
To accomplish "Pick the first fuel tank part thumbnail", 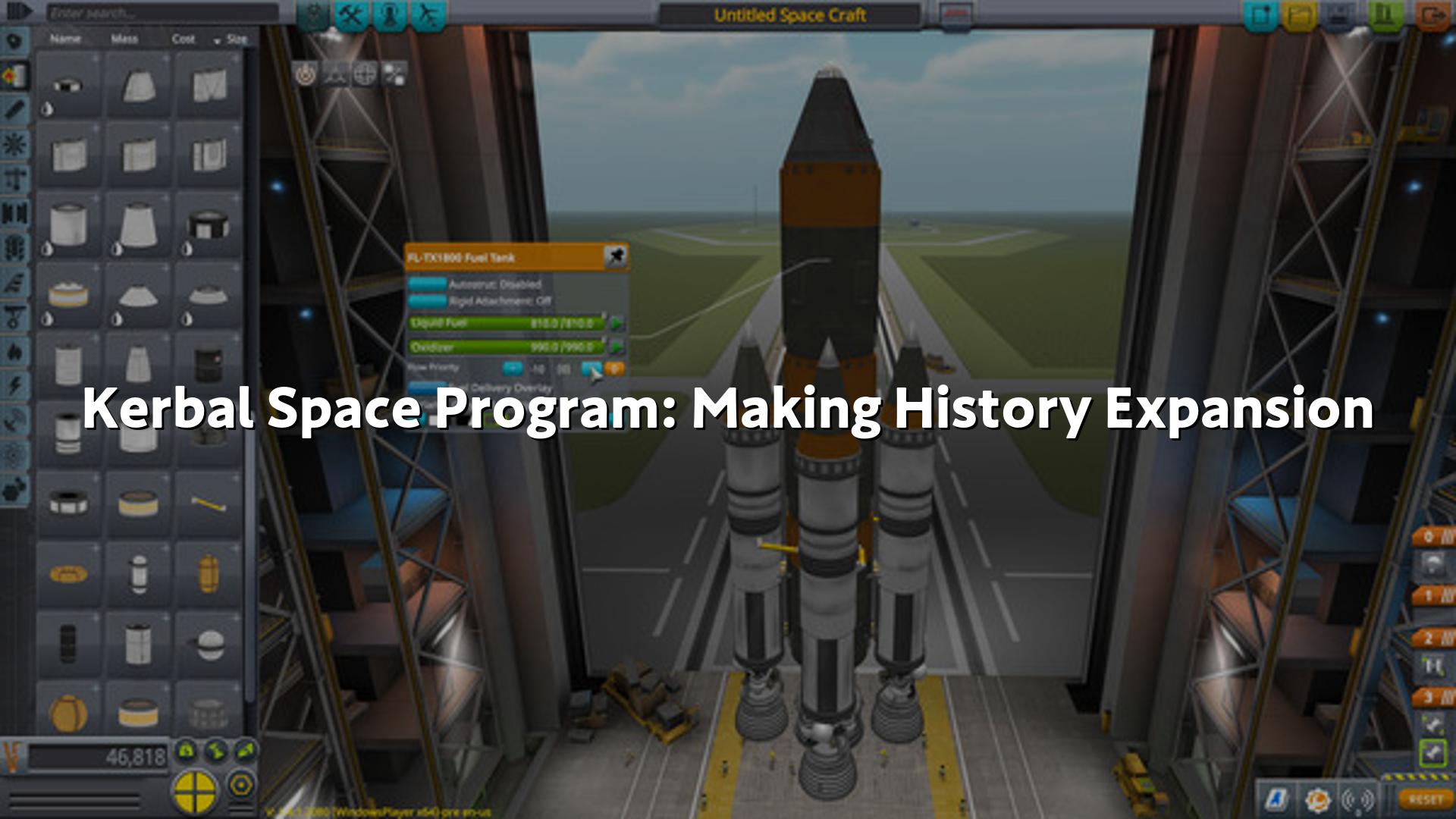I will [x=68, y=85].
